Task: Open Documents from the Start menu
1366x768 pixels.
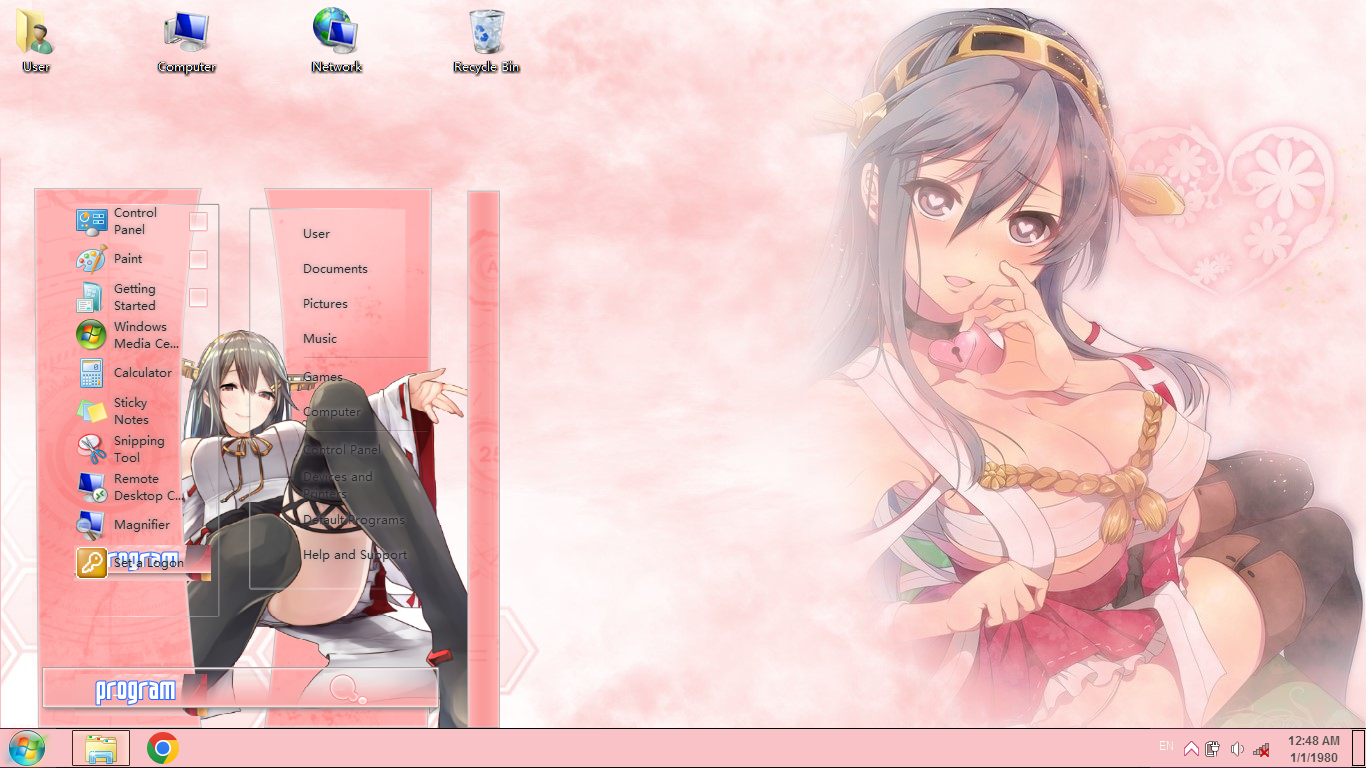Action: tap(335, 269)
